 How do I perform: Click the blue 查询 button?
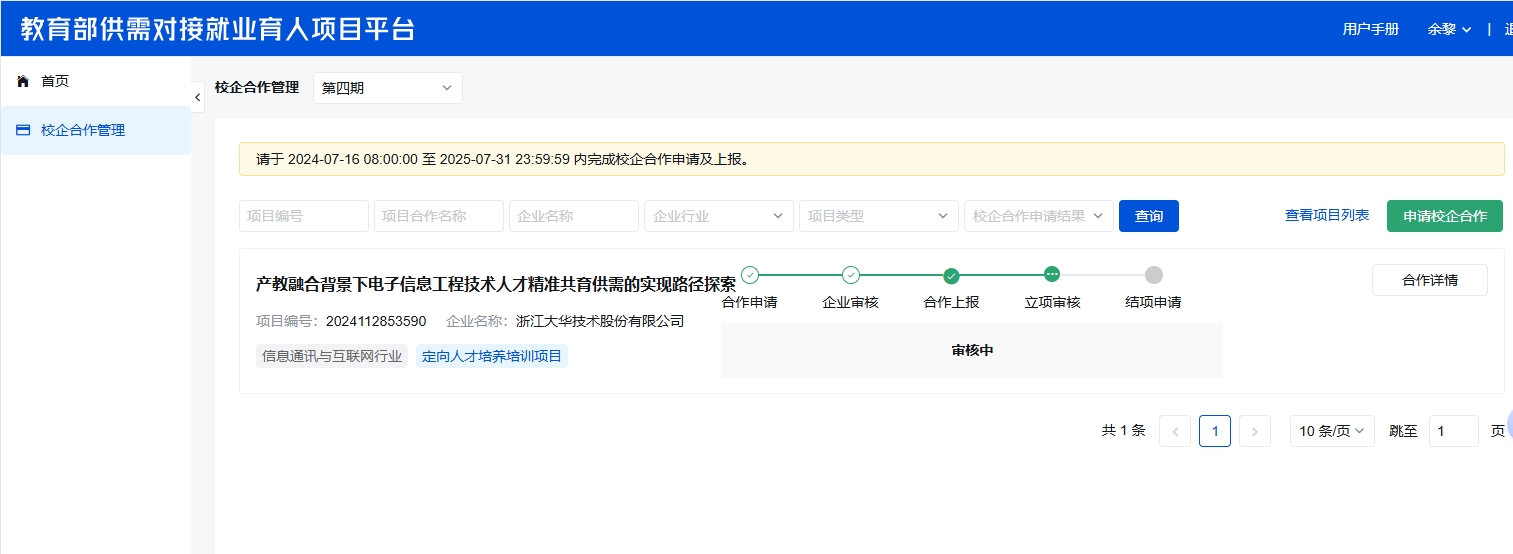click(1148, 216)
